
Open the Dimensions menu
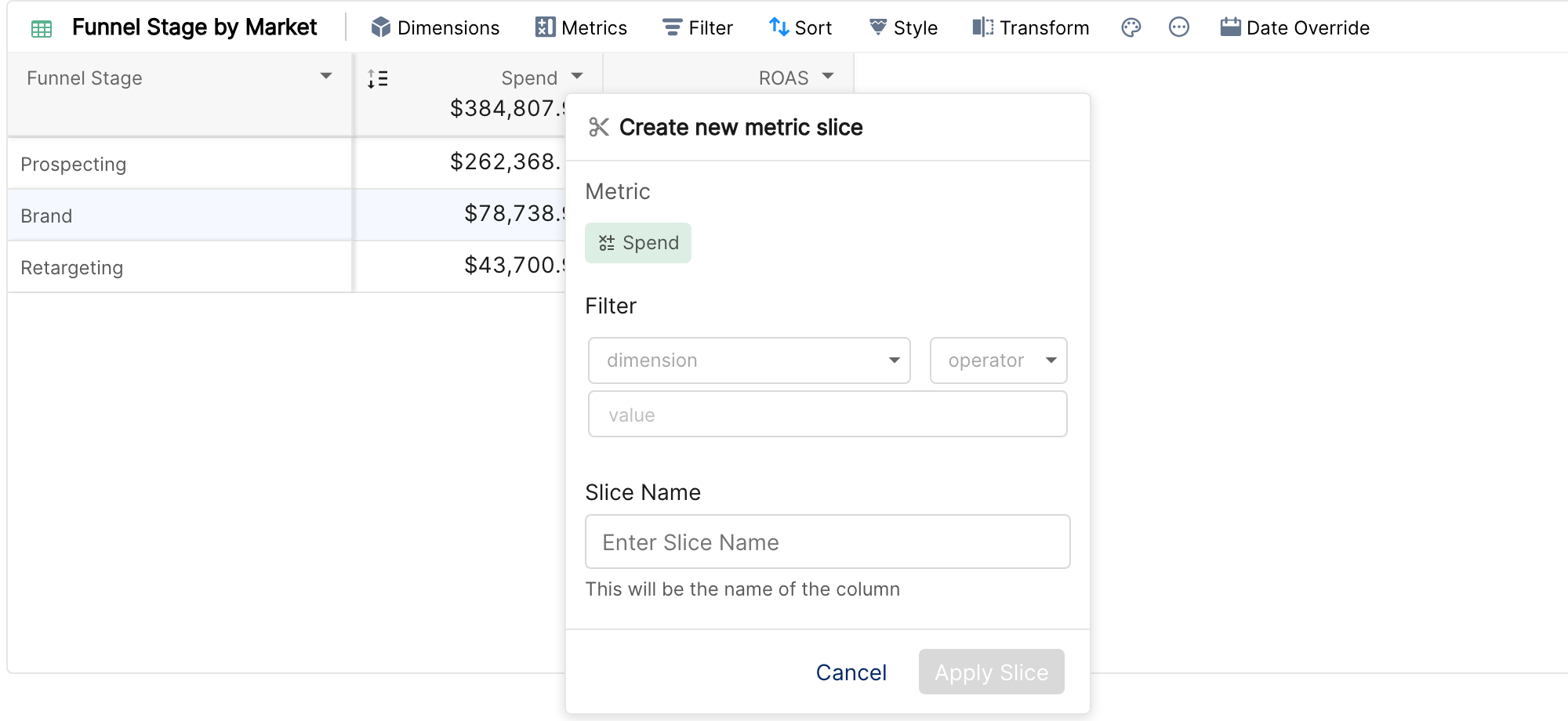pyautogui.click(x=435, y=27)
